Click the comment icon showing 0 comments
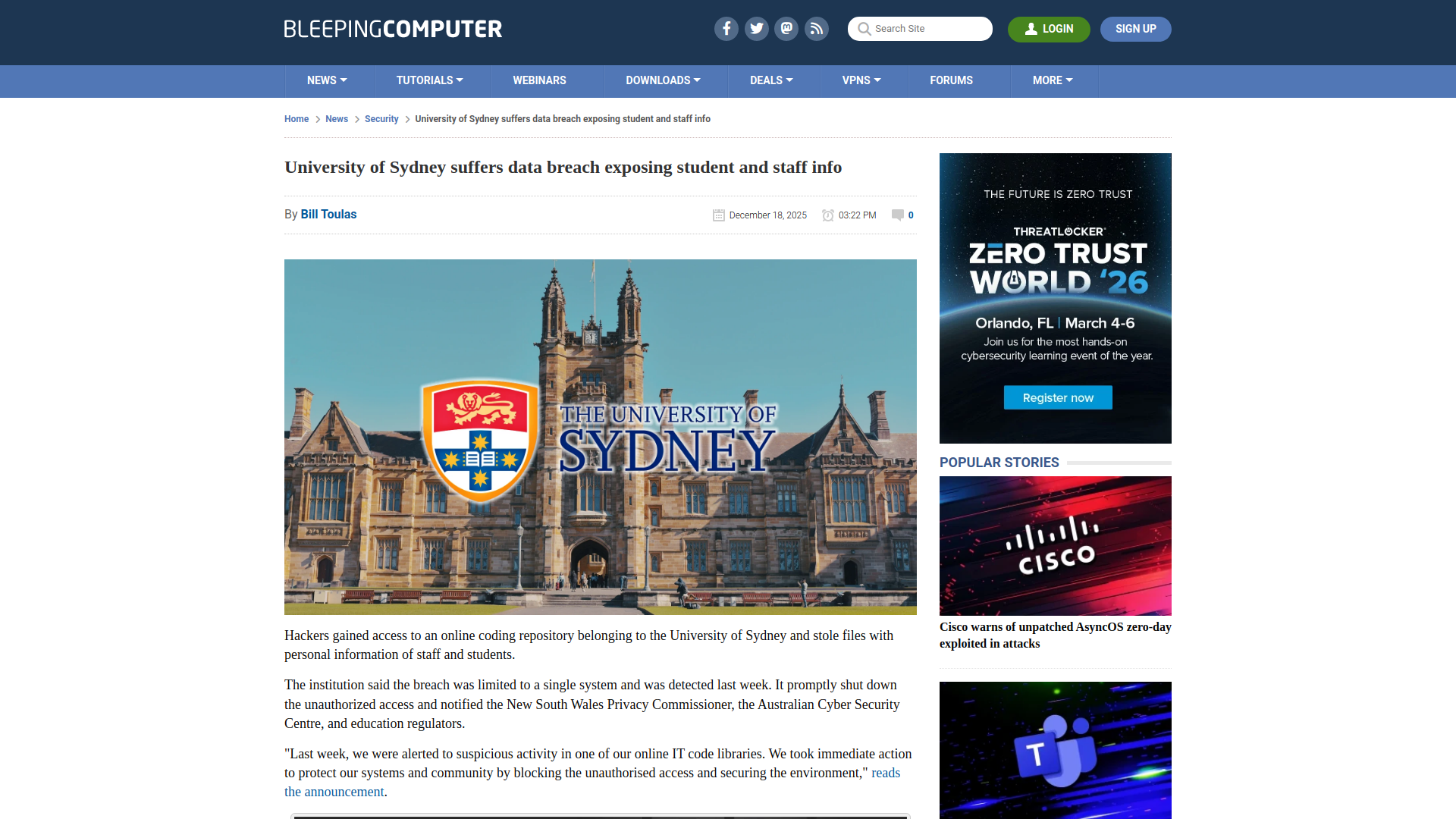Screen dimensions: 1456x819 click(902, 215)
